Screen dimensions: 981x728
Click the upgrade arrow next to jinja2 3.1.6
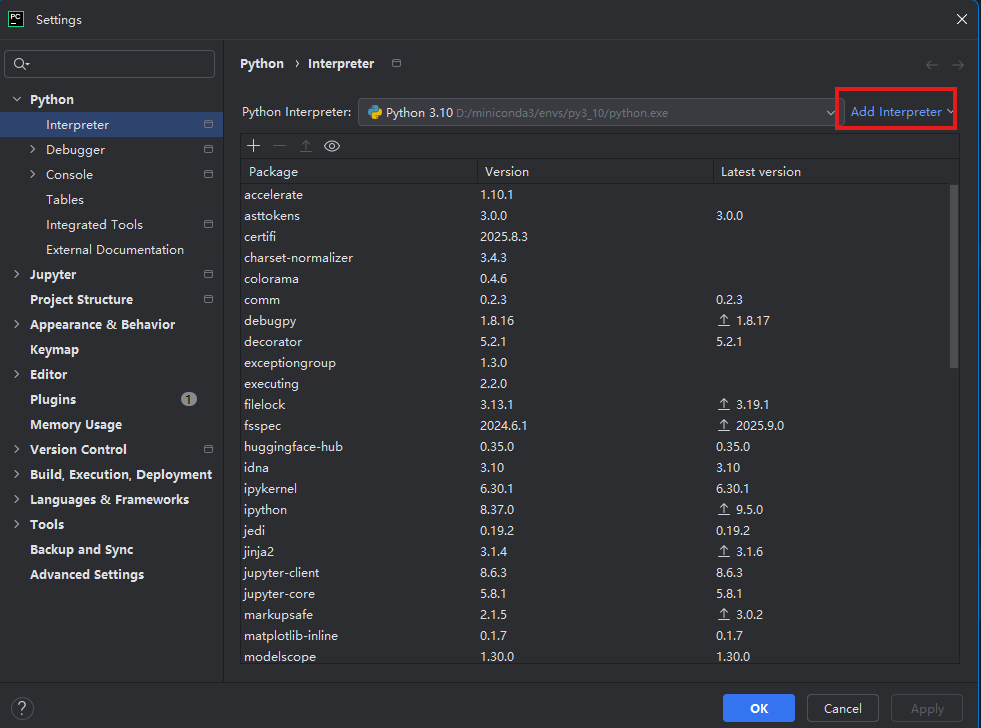(x=724, y=551)
